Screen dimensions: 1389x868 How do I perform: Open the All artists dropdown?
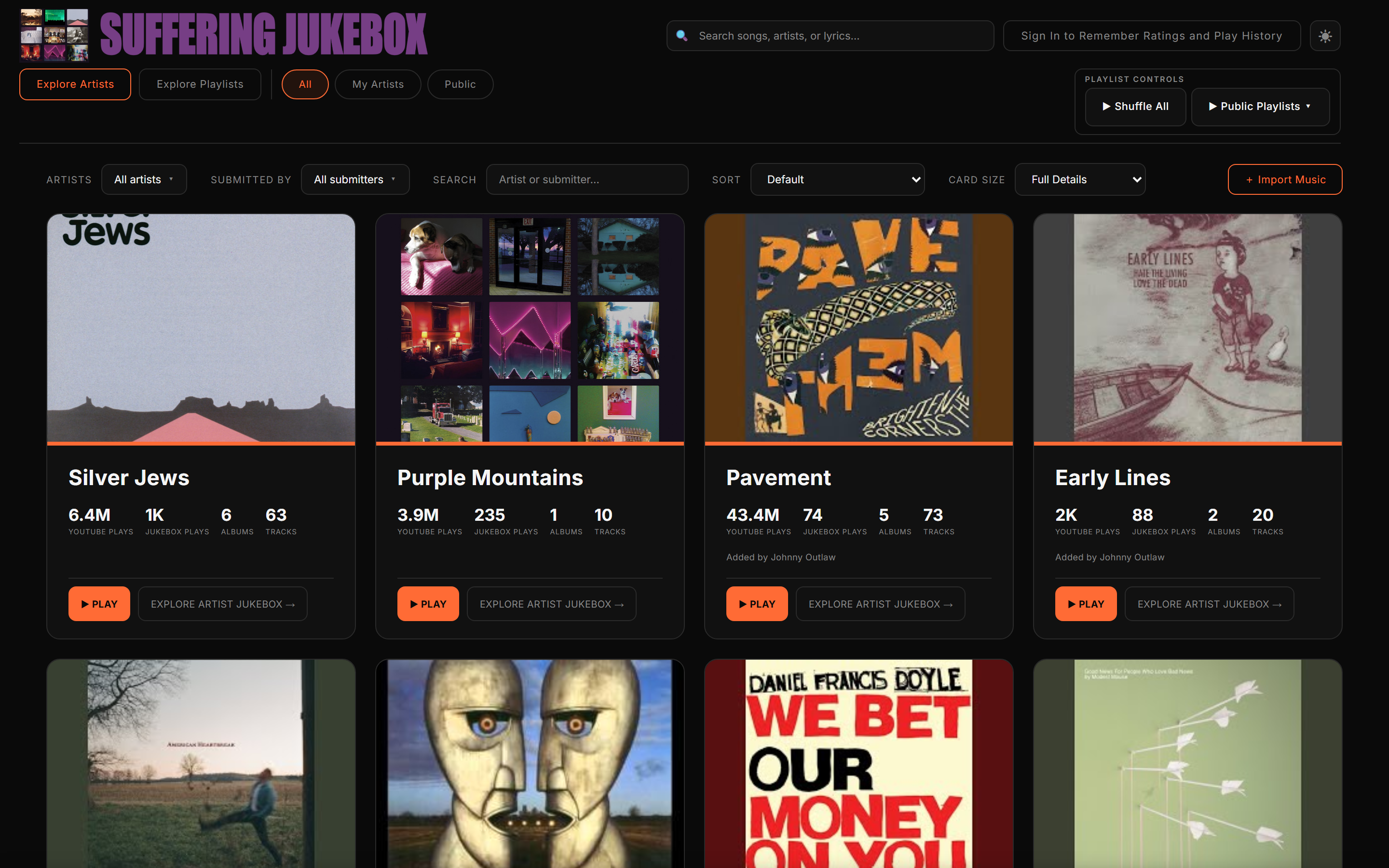point(144,180)
